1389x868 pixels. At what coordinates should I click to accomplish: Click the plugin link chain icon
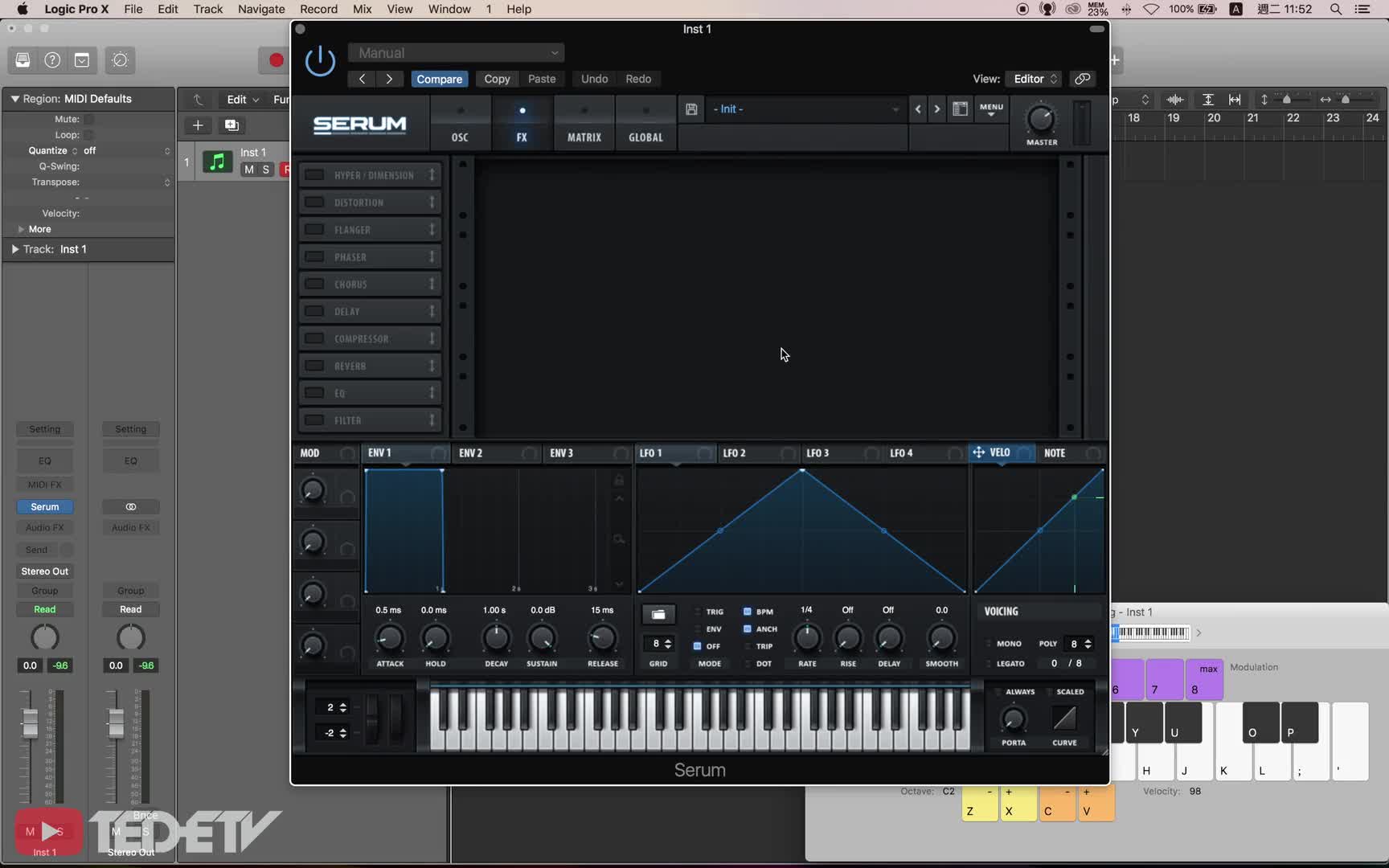[x=1083, y=79]
